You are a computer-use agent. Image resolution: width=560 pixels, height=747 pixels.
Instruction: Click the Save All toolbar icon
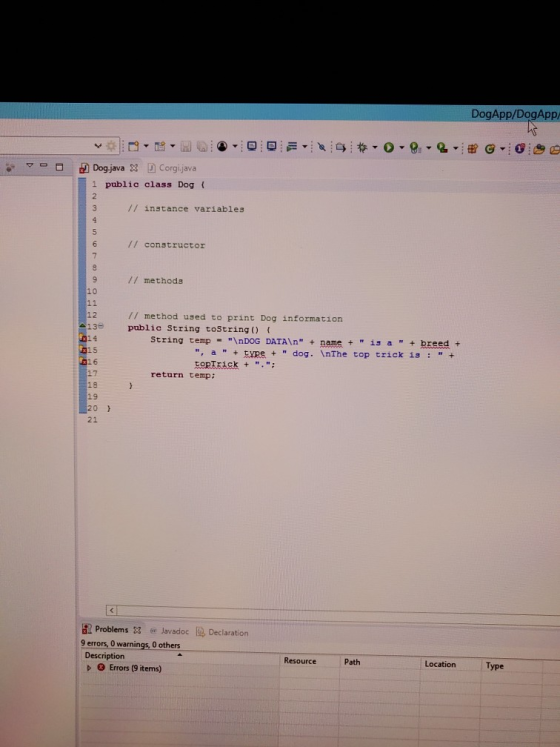(x=202, y=147)
